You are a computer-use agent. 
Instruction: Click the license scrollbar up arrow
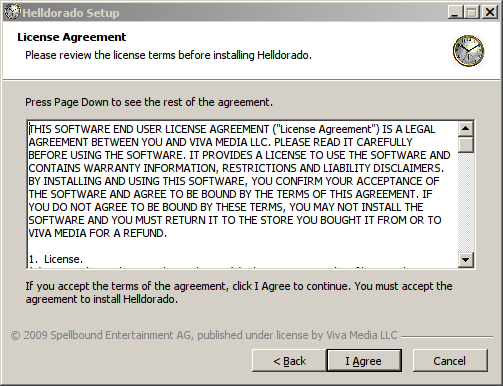point(466,129)
